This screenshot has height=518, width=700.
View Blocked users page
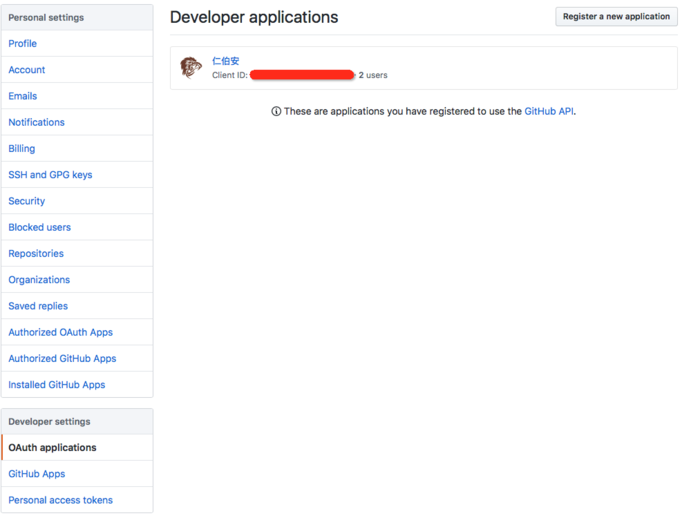tap(40, 227)
